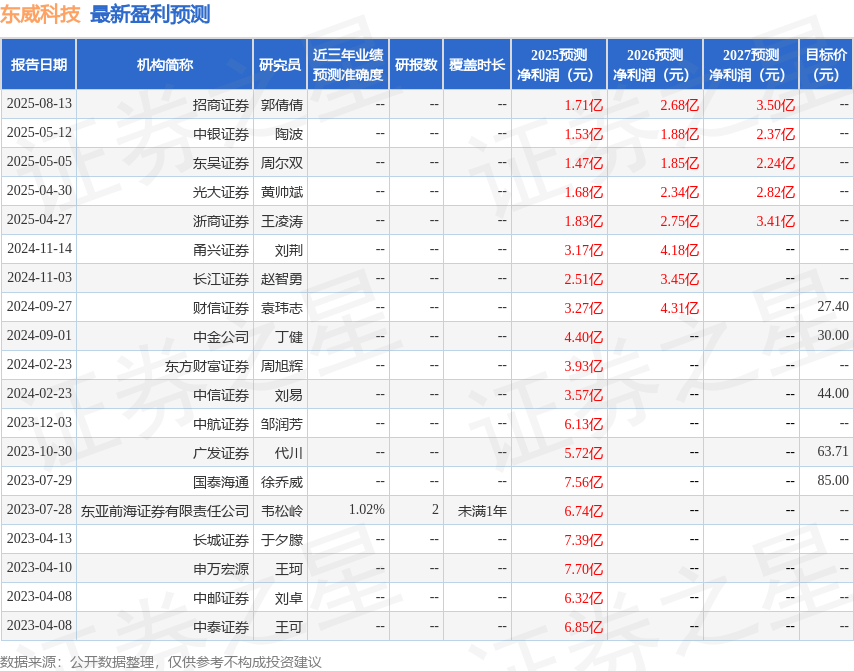
Task: Select the 近三年业绩预测准确度 column header
Action: (x=348, y=64)
